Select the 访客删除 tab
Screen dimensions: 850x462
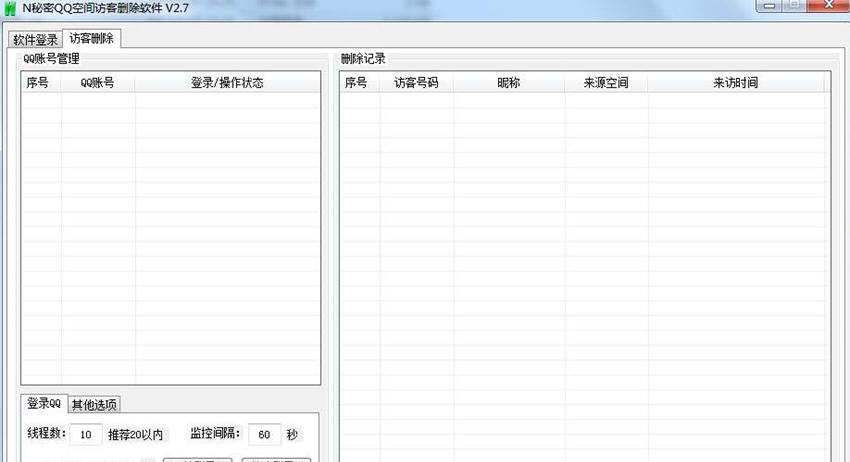(x=92, y=38)
